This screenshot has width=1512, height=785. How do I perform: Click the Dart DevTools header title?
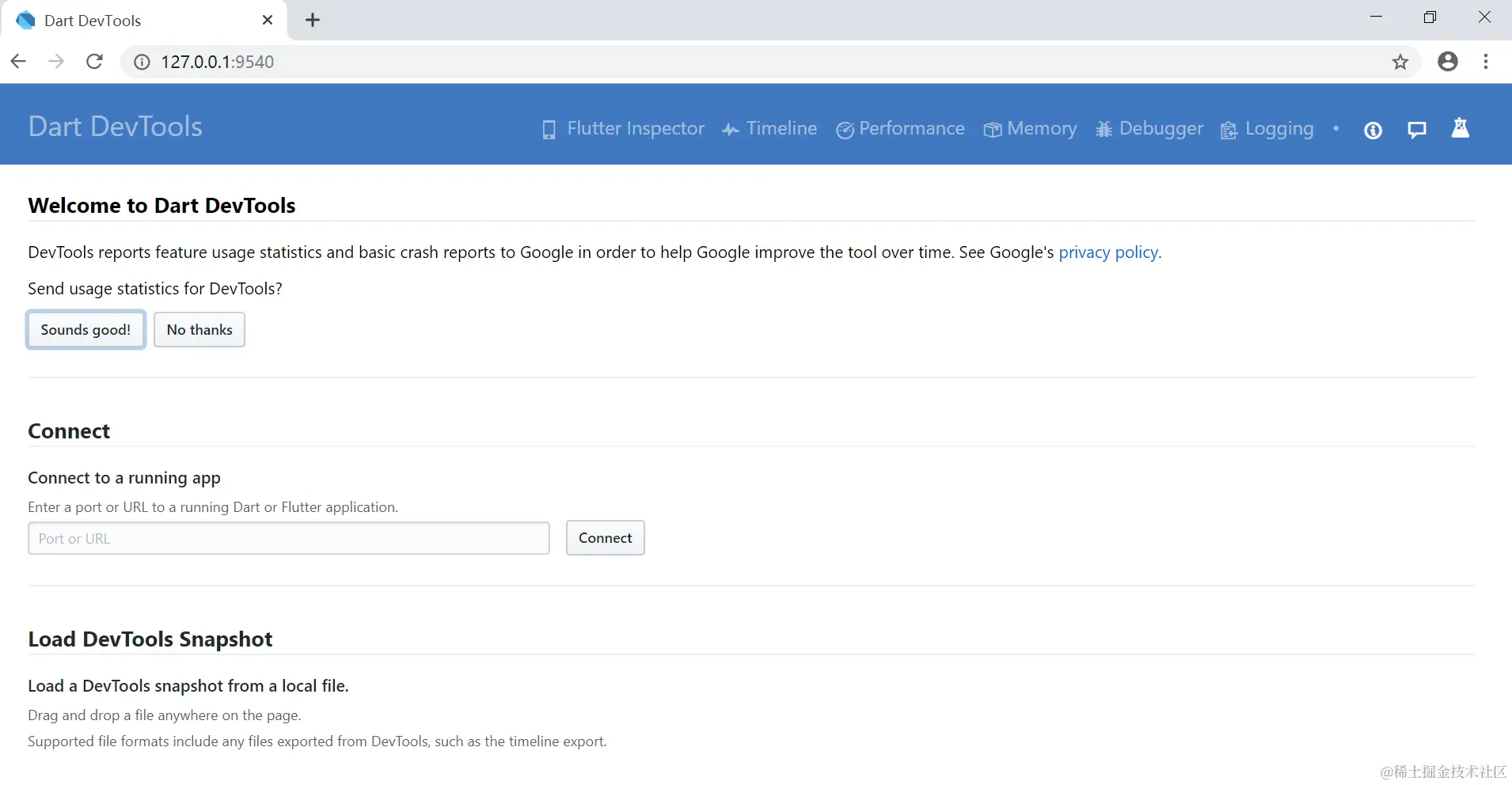[x=116, y=127]
